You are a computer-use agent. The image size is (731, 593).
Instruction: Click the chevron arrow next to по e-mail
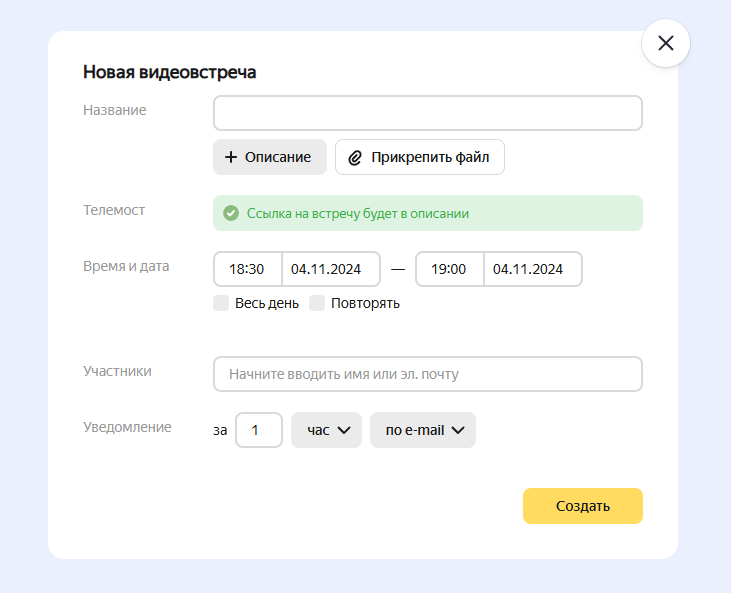[458, 430]
